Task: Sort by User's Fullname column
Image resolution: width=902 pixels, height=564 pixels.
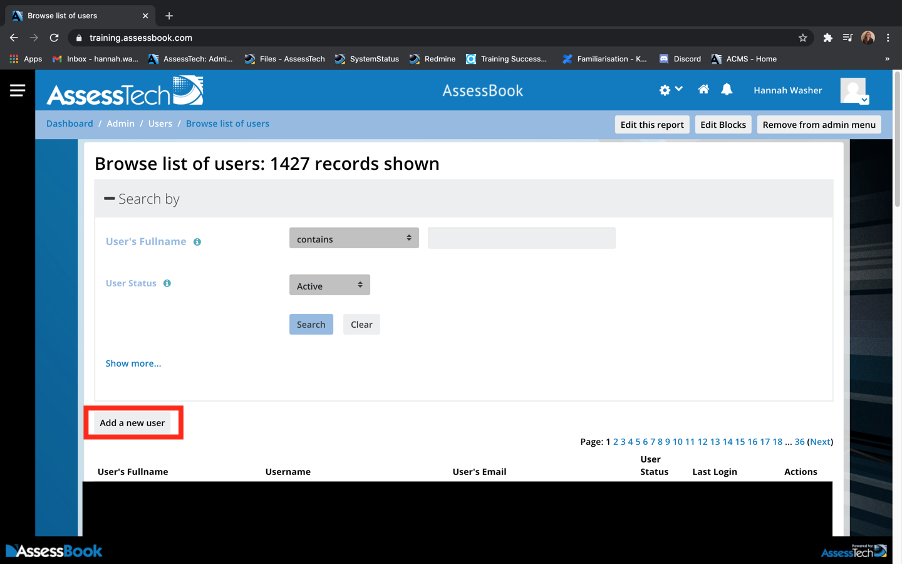Action: 133,472
